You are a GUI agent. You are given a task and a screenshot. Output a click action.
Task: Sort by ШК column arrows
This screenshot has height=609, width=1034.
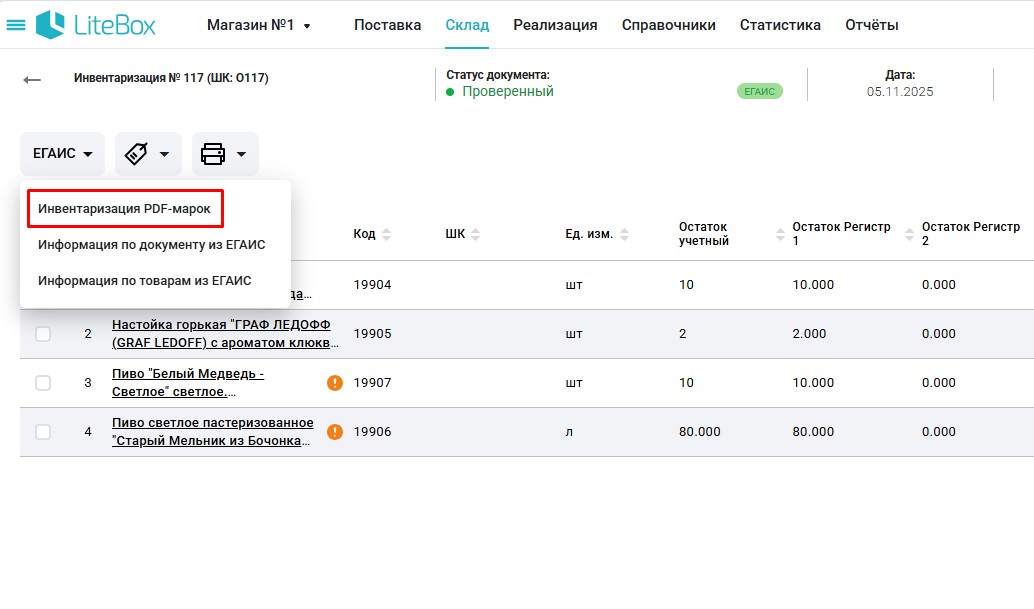coord(476,234)
